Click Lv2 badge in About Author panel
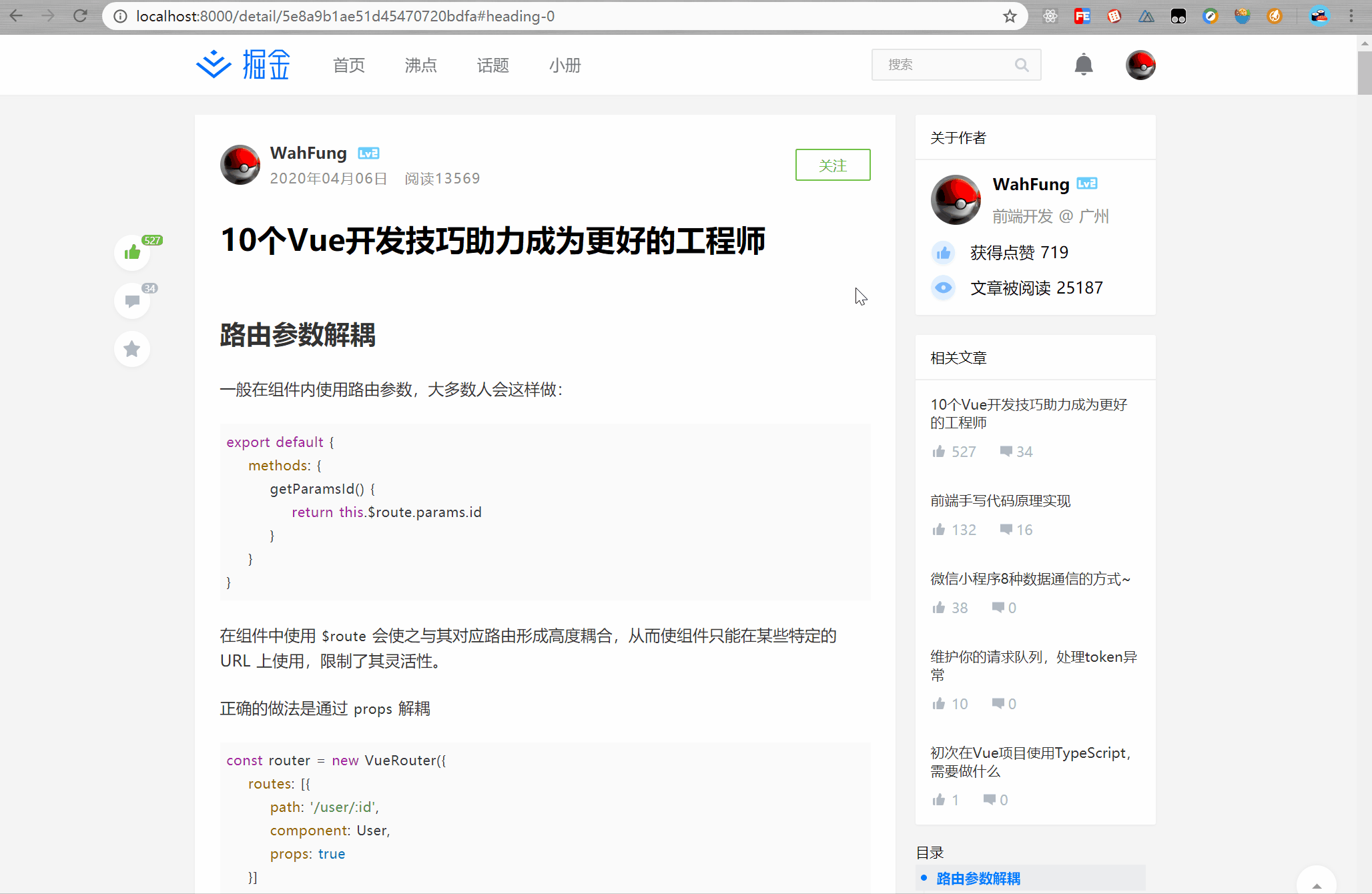 [x=1087, y=183]
